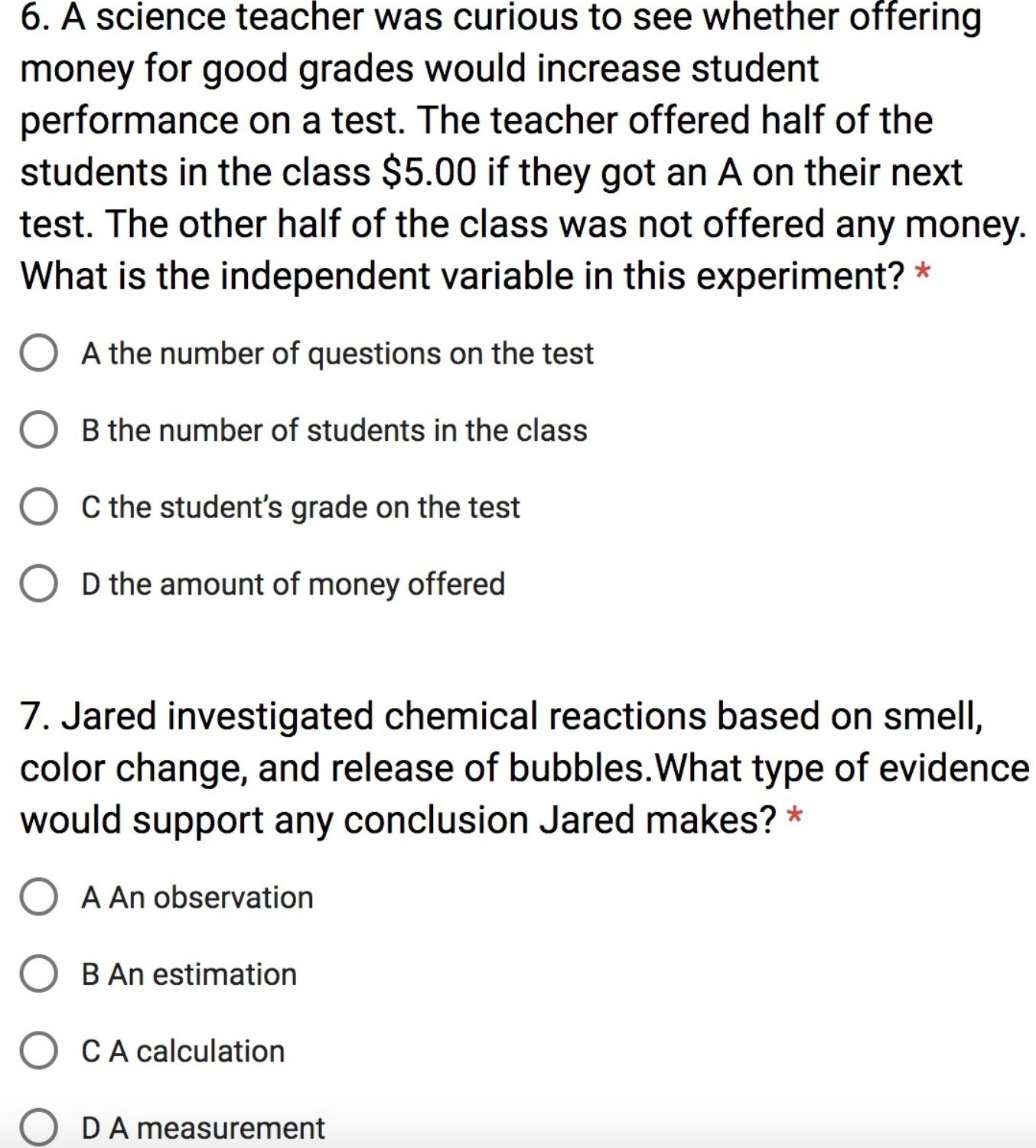The image size is (1036, 1148).
Task: Choose 'A measurement' radio button
Action: click(38, 1128)
